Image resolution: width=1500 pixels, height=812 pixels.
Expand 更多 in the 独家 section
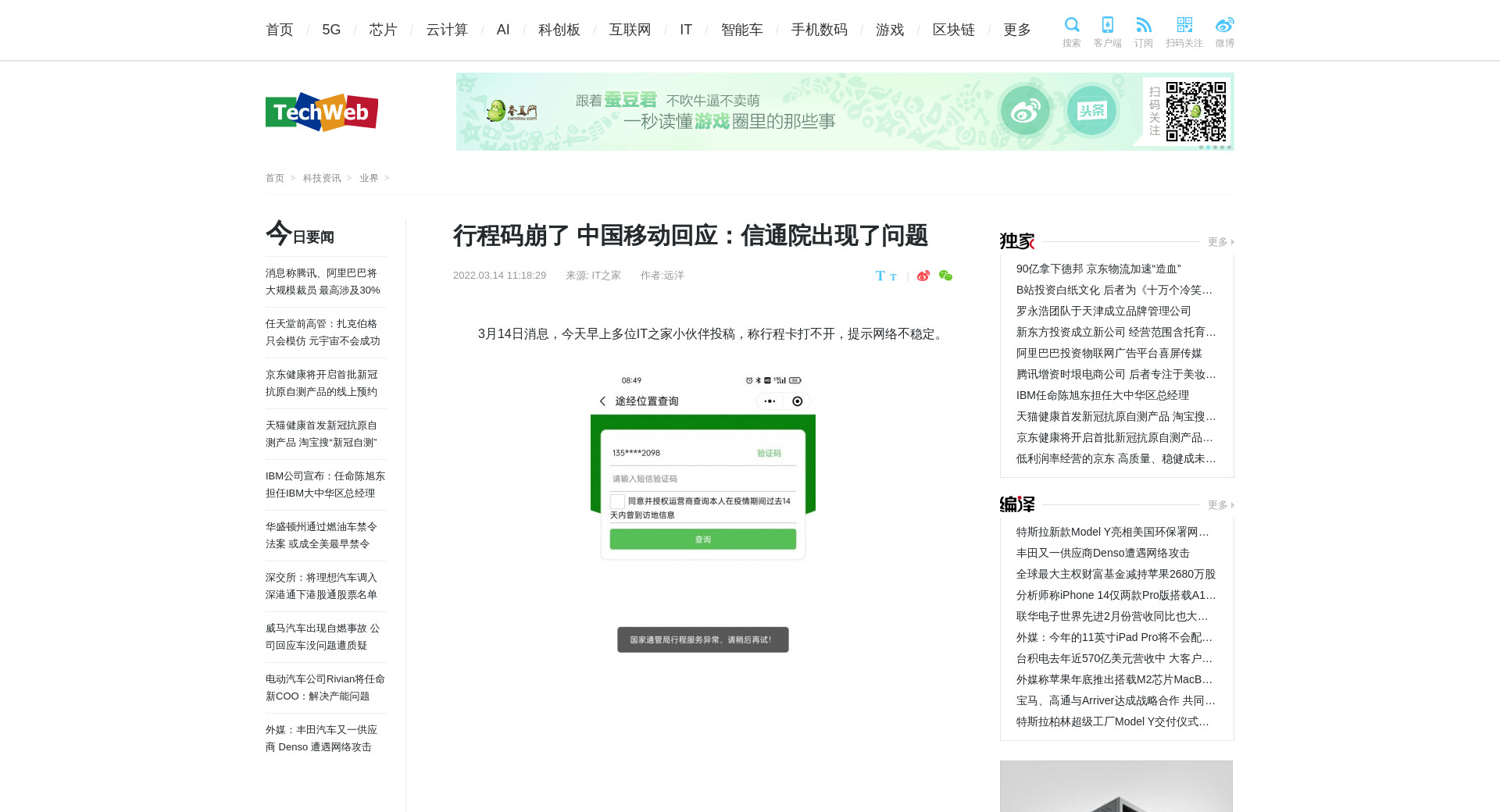point(1220,242)
